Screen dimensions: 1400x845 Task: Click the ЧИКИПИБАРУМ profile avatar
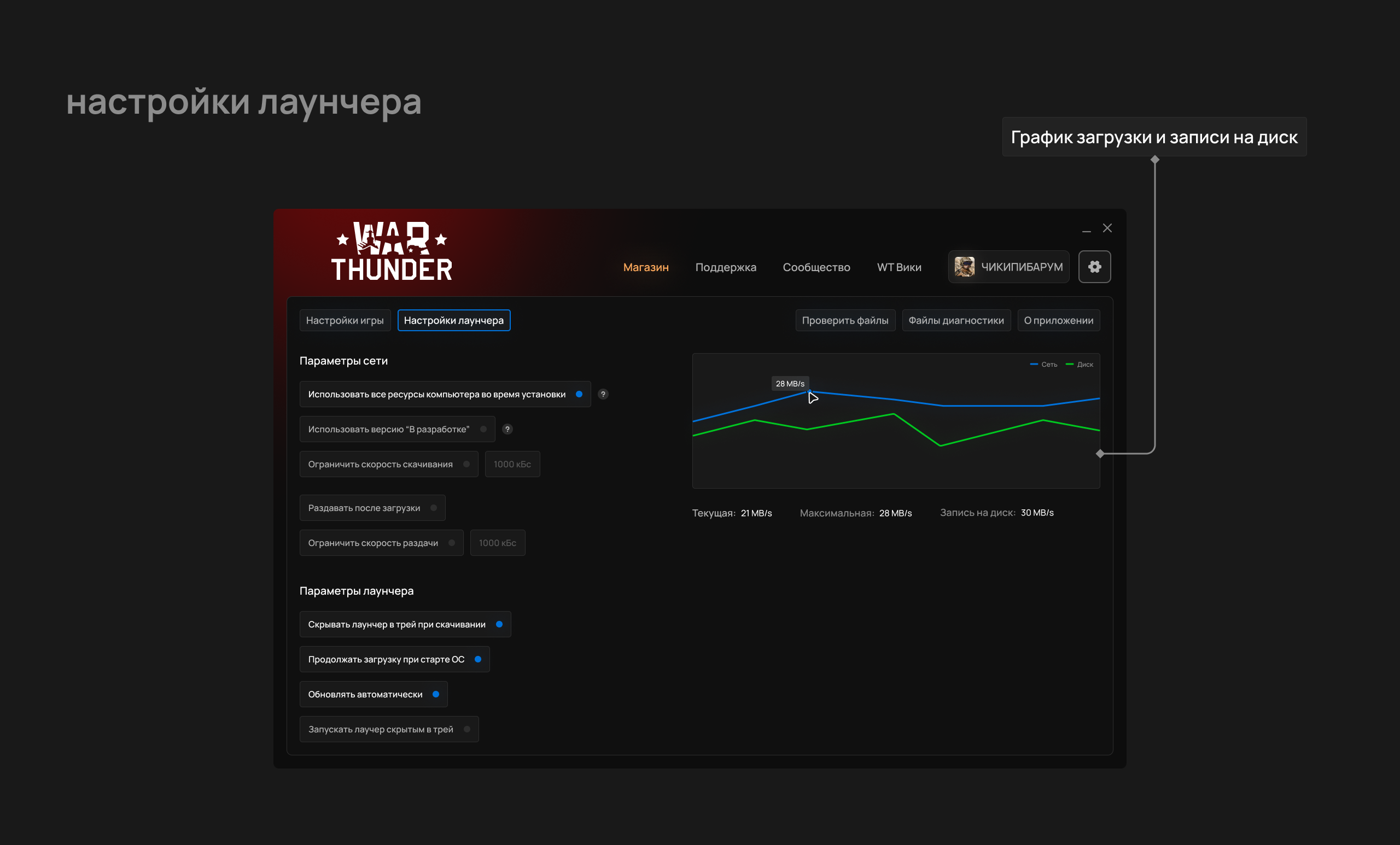click(964, 267)
